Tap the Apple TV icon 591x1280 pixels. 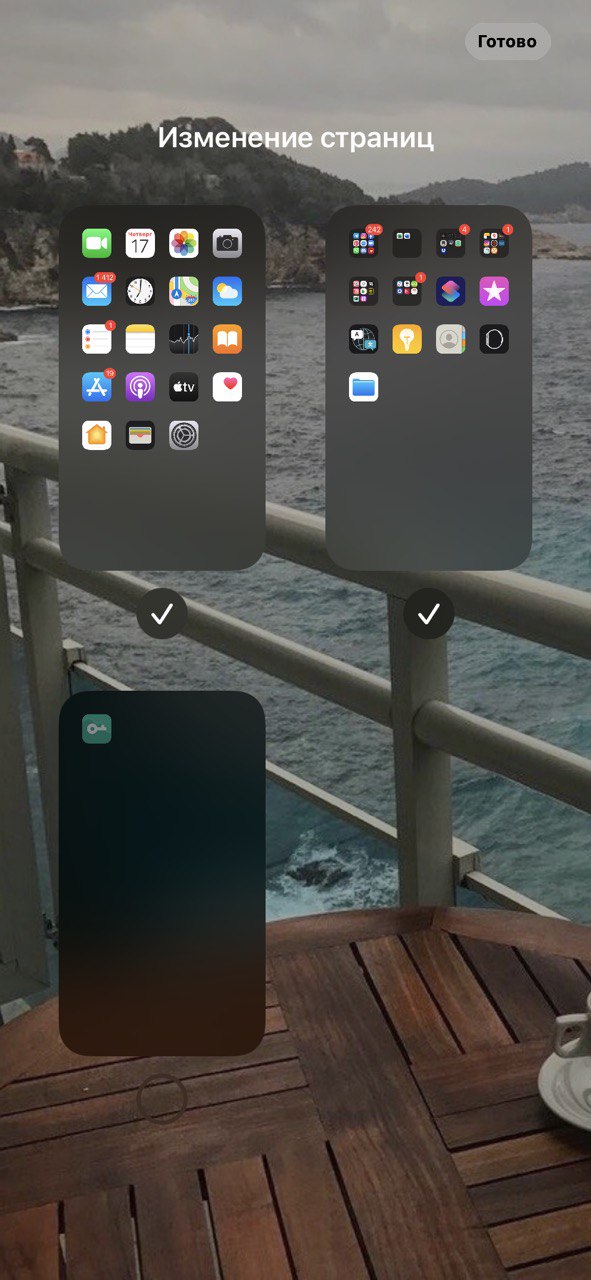[x=184, y=387]
